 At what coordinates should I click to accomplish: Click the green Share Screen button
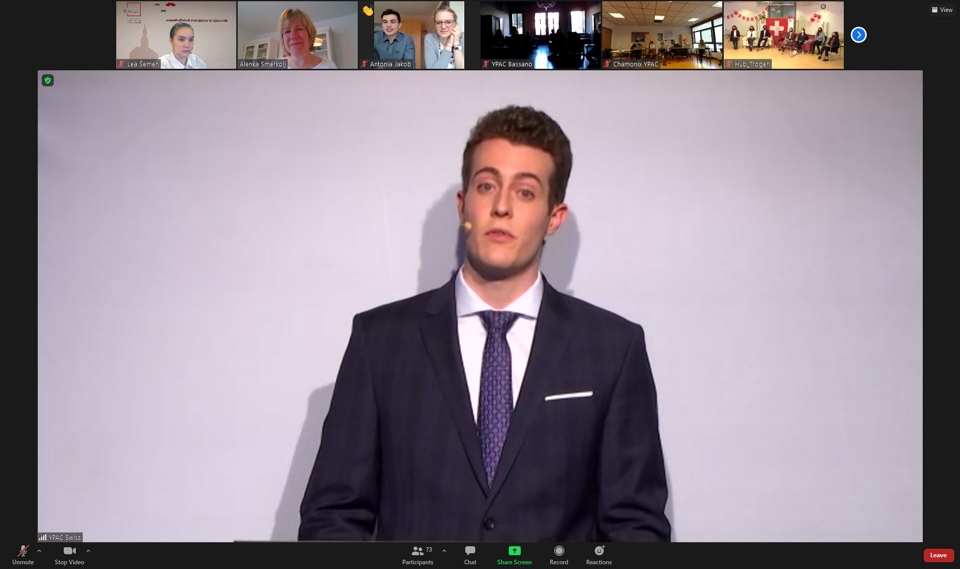click(514, 554)
